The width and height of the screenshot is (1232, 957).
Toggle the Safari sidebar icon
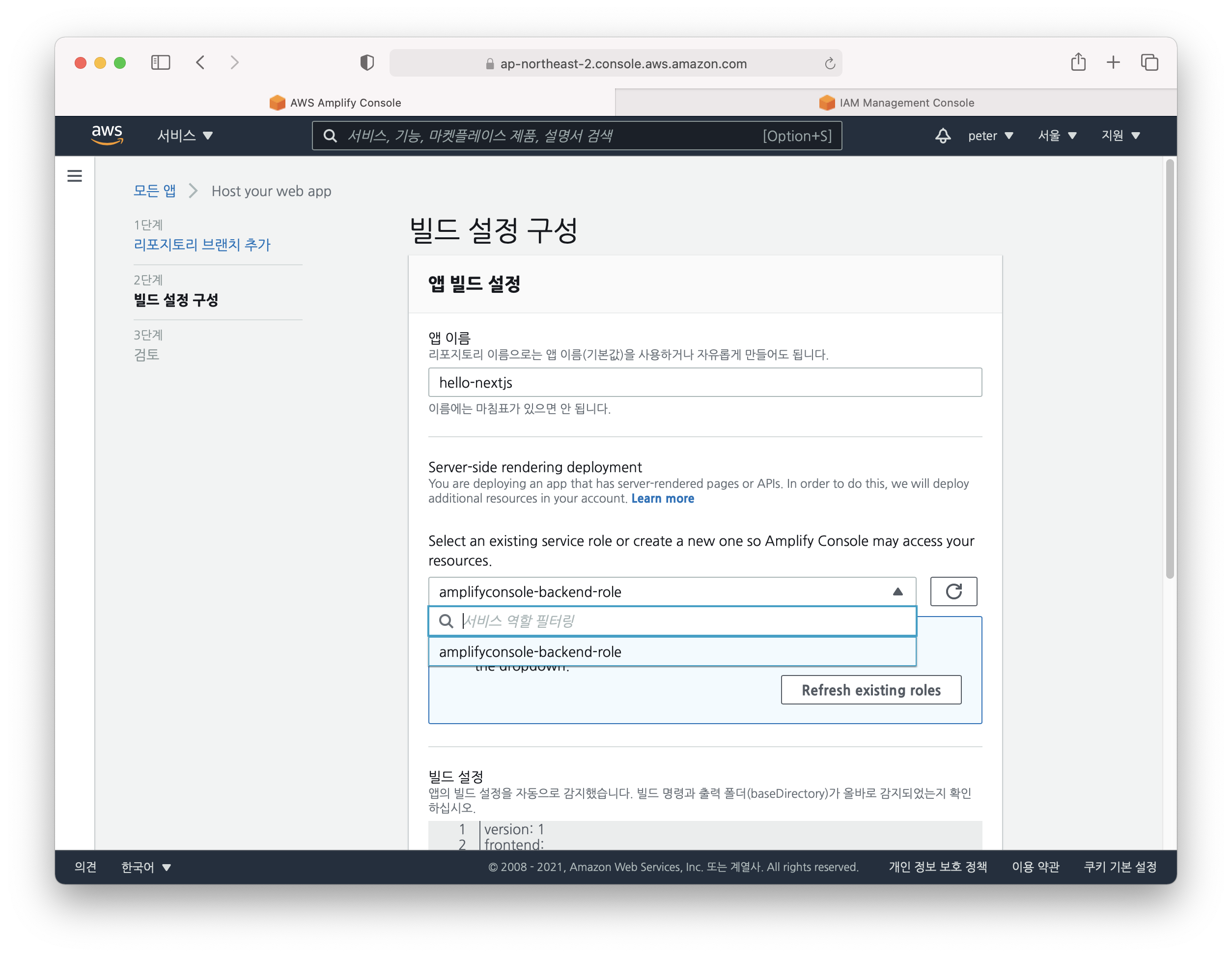click(161, 62)
